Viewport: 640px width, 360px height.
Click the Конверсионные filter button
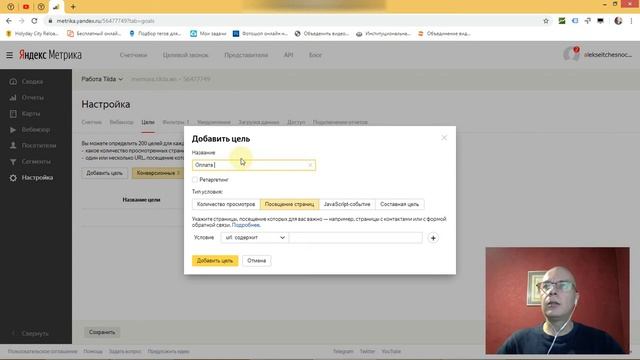coord(158,173)
